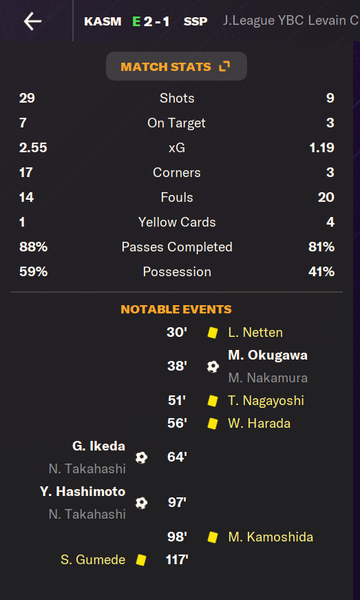Click M. Kamoshida's yellow card icon
This screenshot has width=360, height=600.
pyautogui.click(x=212, y=537)
